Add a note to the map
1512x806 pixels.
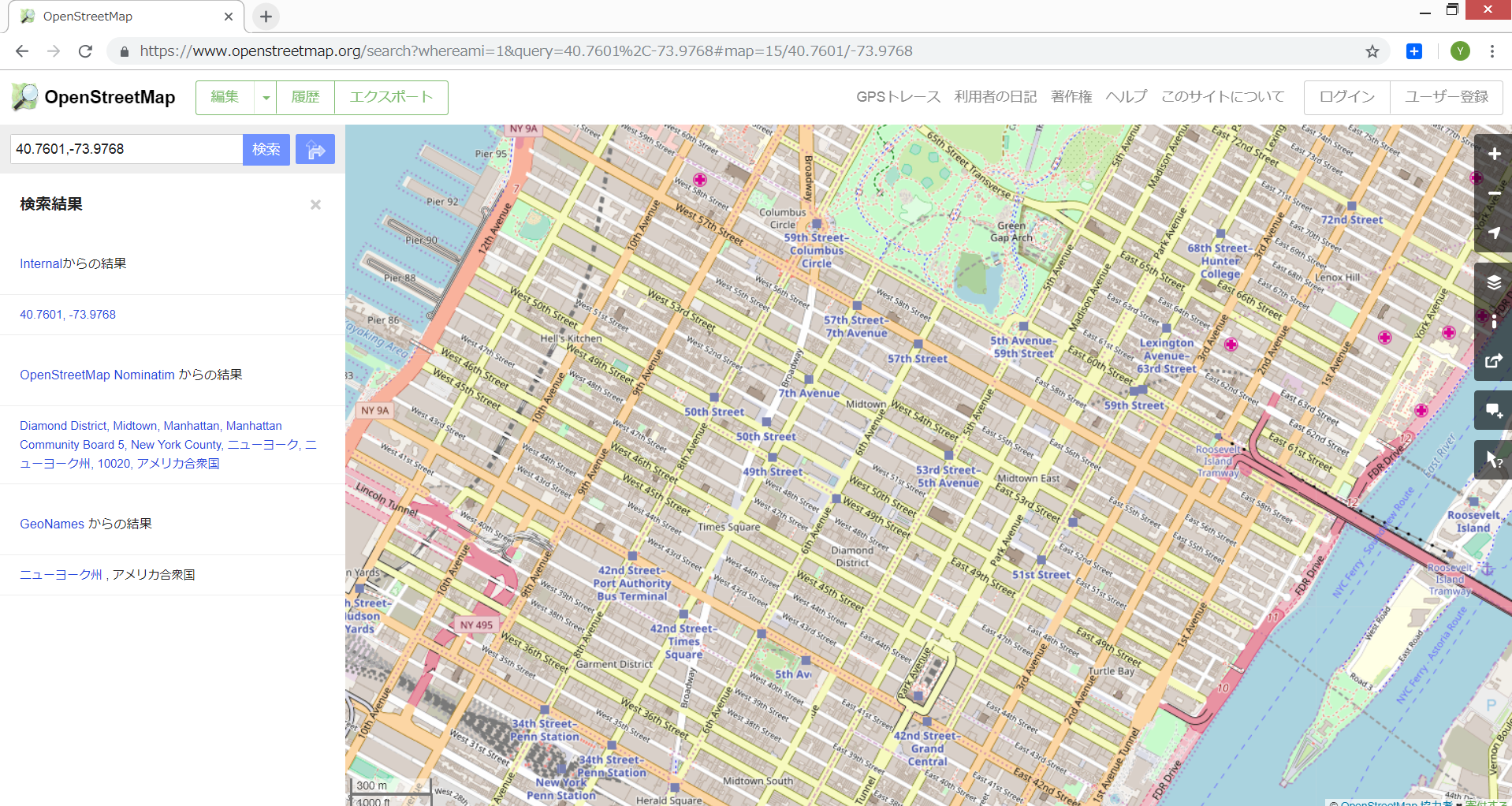point(1493,410)
